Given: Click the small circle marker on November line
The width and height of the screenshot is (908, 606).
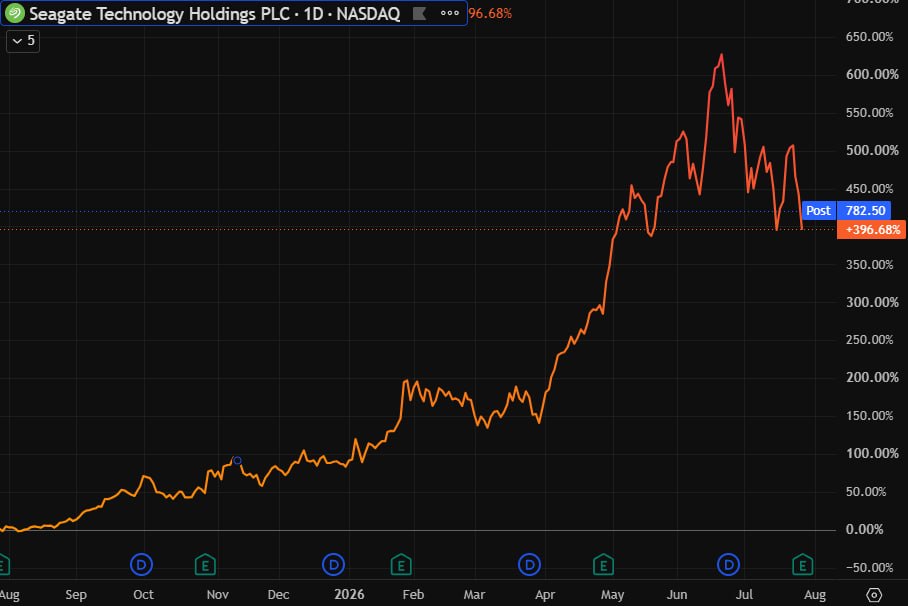Looking at the screenshot, I should [237, 461].
